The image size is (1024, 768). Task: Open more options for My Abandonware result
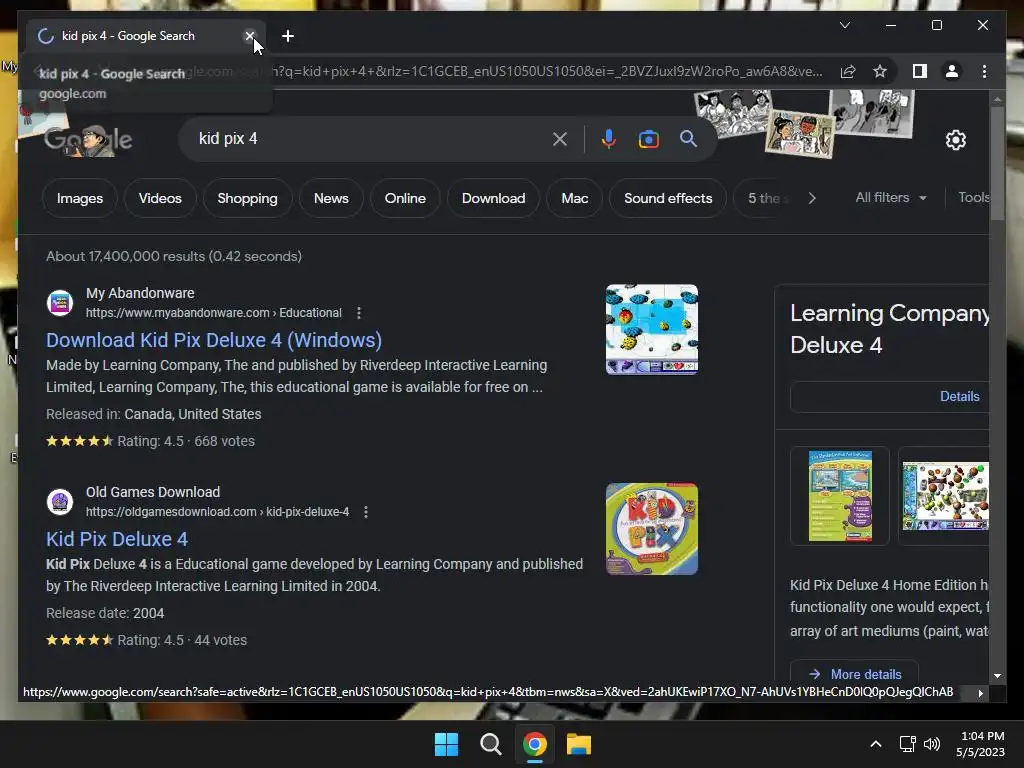(x=359, y=313)
